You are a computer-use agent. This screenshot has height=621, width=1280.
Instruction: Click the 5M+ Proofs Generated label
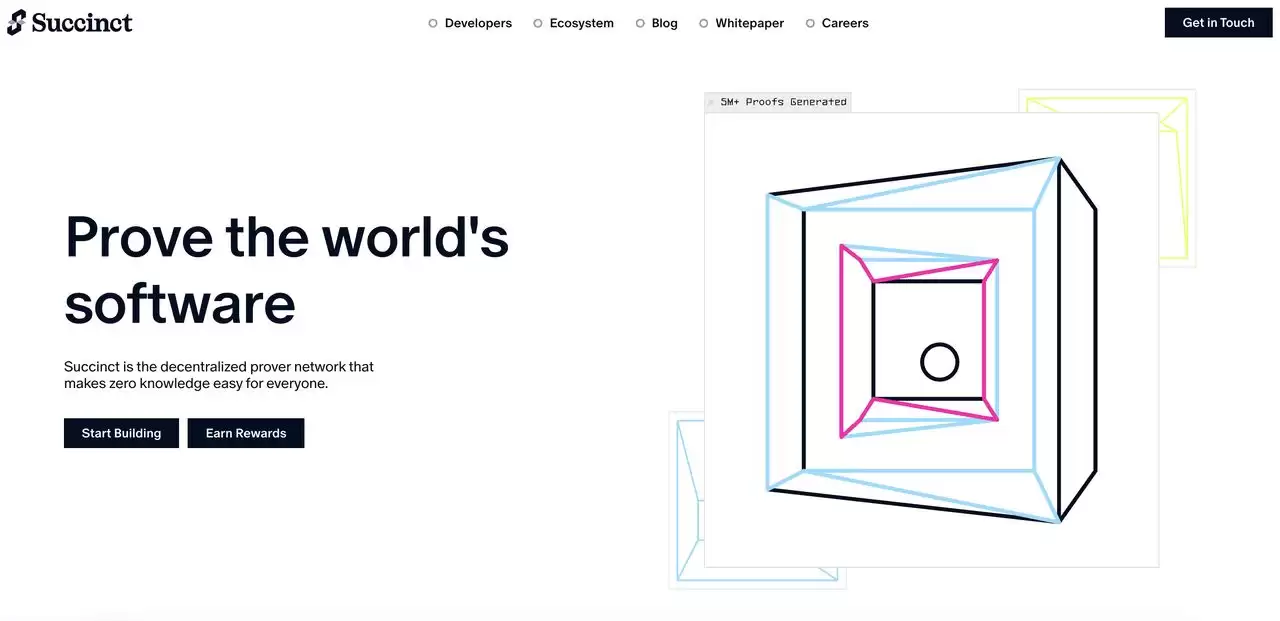click(783, 102)
